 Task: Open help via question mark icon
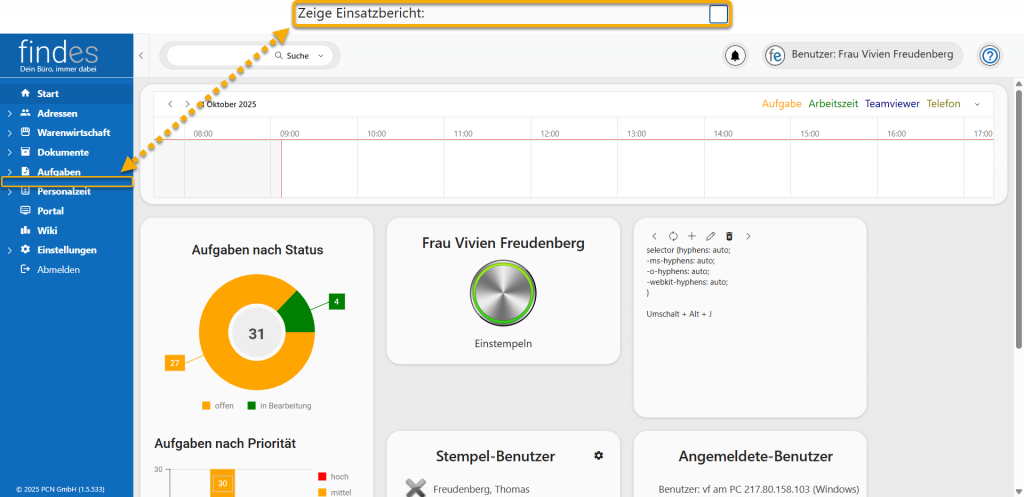pos(989,56)
